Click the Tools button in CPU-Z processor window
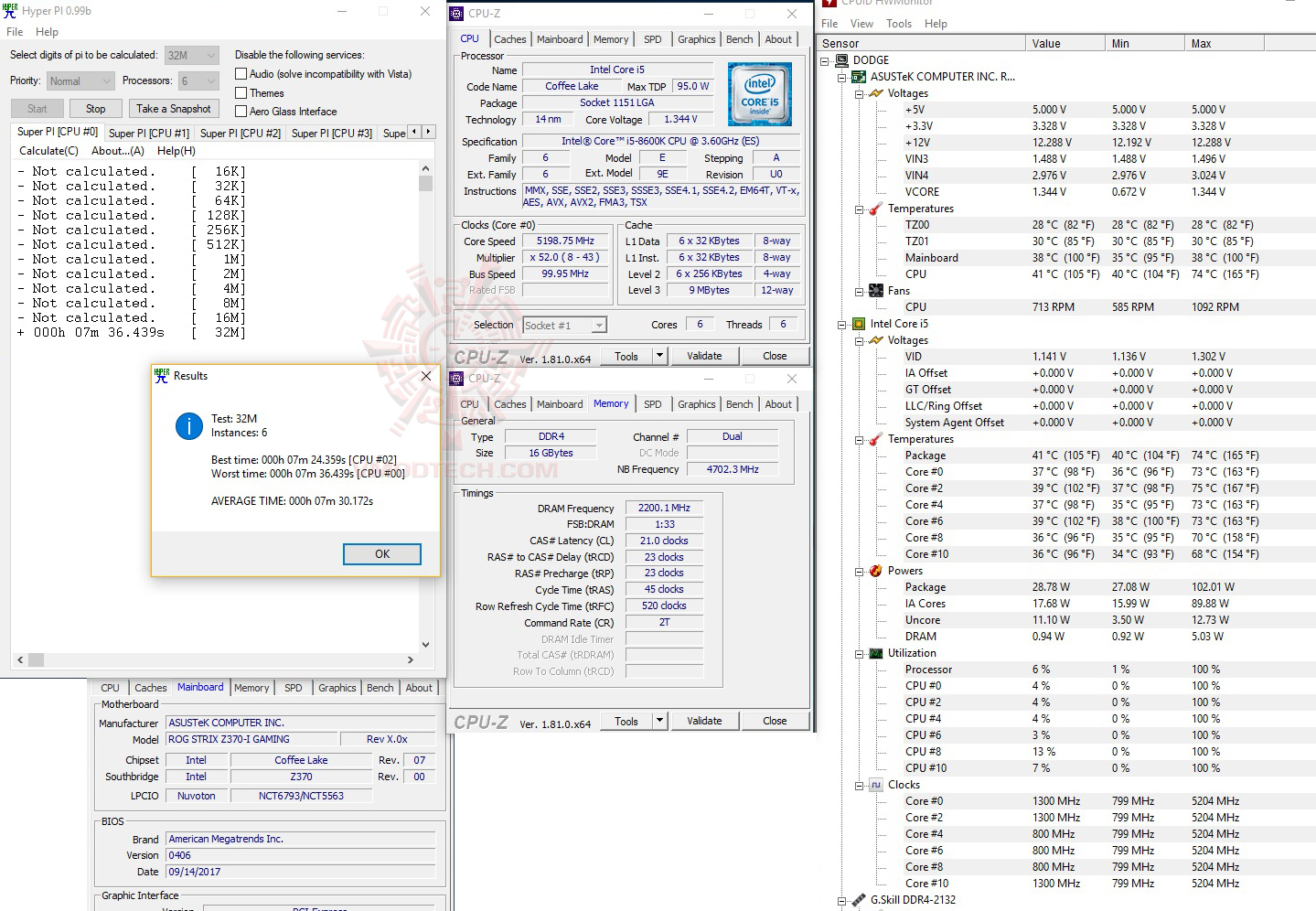 [x=626, y=356]
